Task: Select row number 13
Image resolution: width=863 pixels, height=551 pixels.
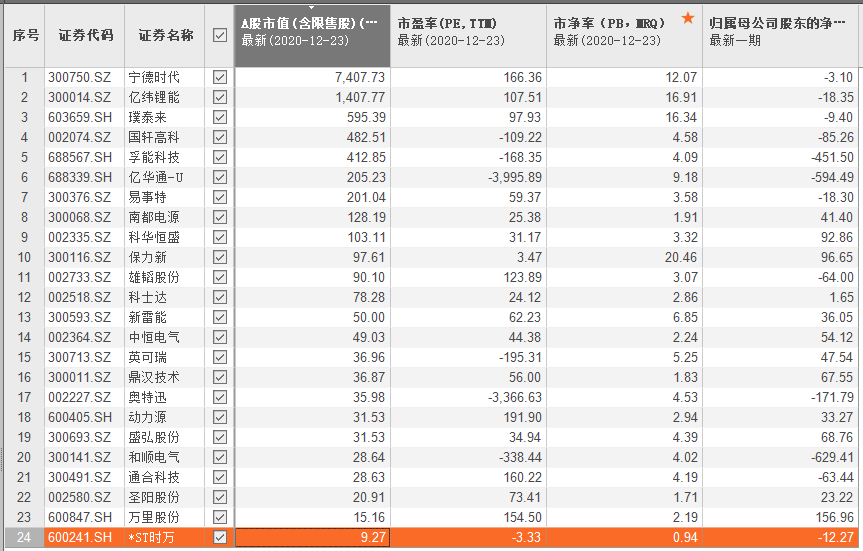Action: pyautogui.click(x=24, y=318)
